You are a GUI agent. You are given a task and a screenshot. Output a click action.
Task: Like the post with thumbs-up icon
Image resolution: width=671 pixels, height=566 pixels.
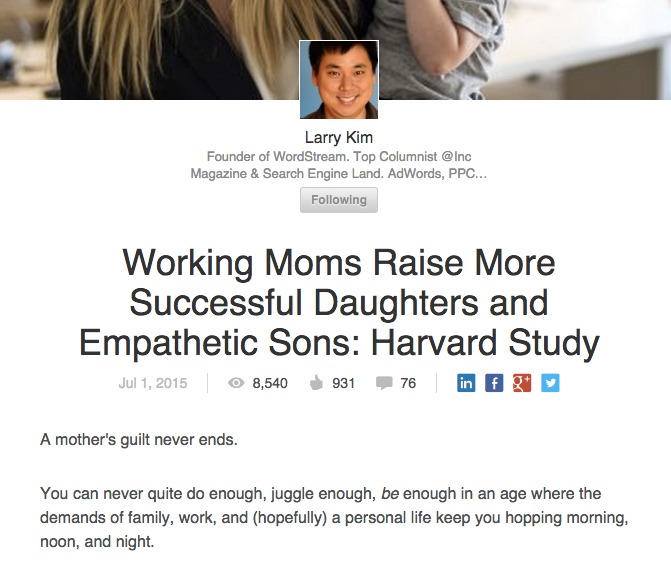click(x=316, y=383)
